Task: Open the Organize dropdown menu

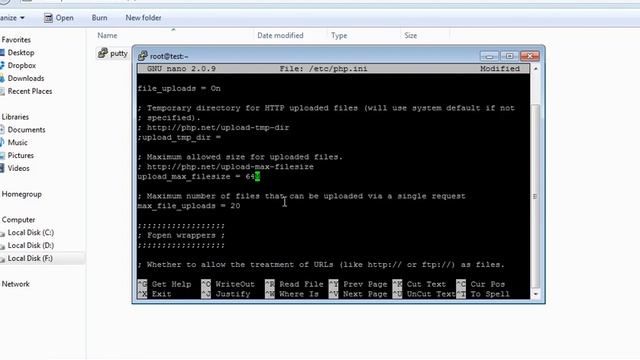Action: [x=12, y=18]
